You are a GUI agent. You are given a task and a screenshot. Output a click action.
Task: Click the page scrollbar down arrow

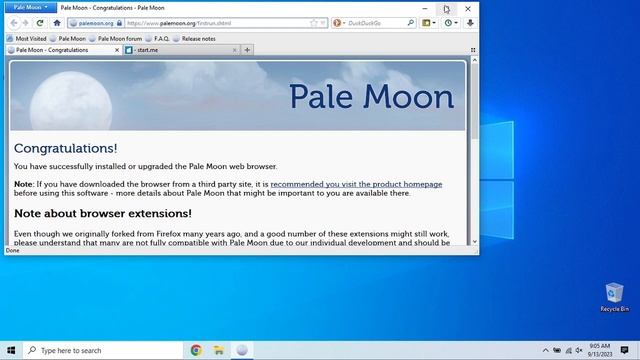474,241
